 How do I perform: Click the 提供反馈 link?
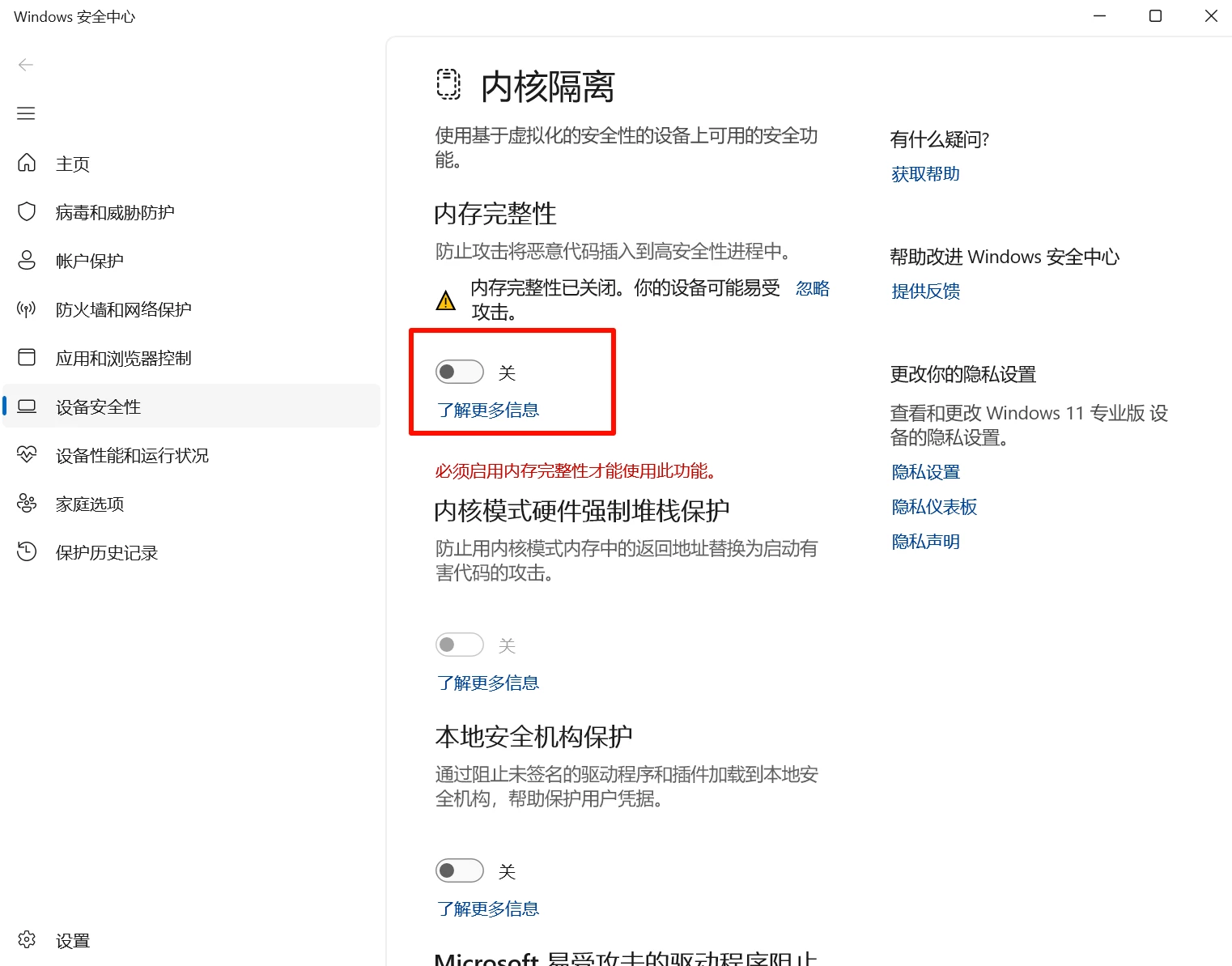(x=925, y=292)
